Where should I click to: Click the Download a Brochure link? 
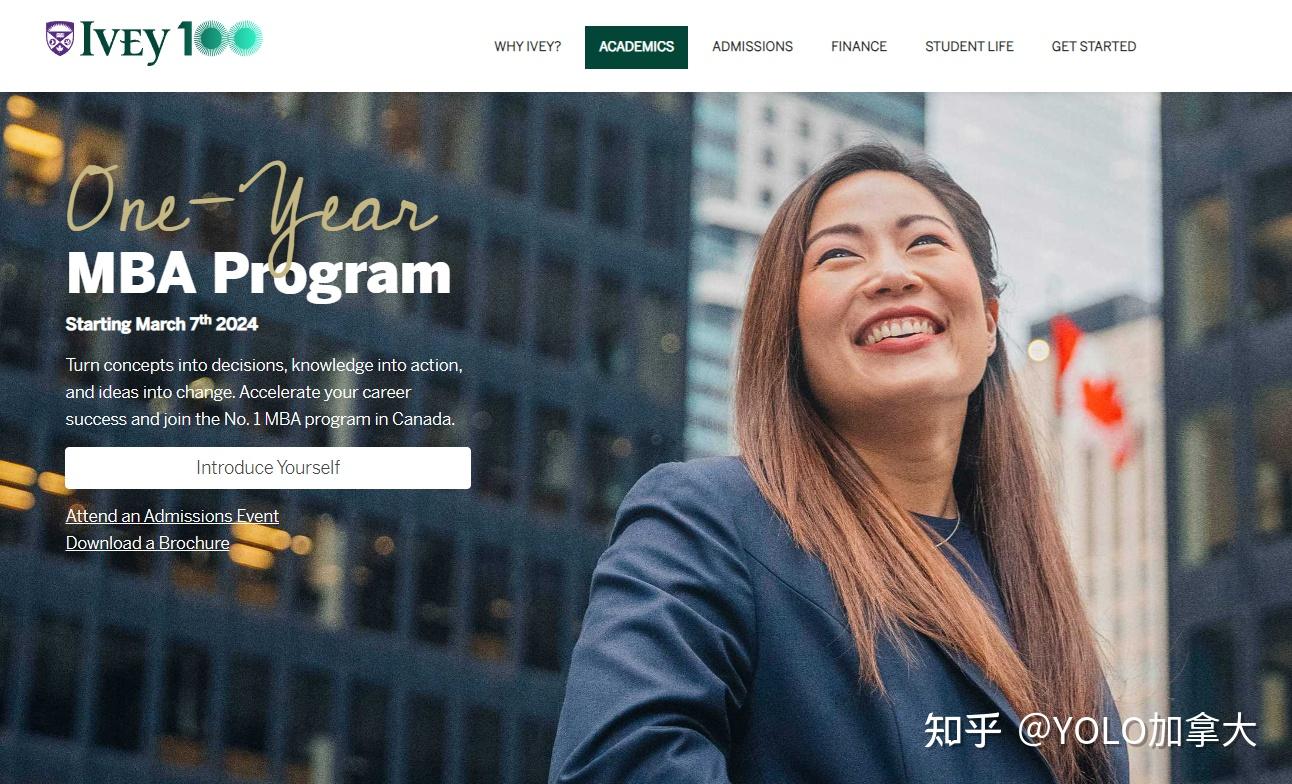[x=147, y=543]
